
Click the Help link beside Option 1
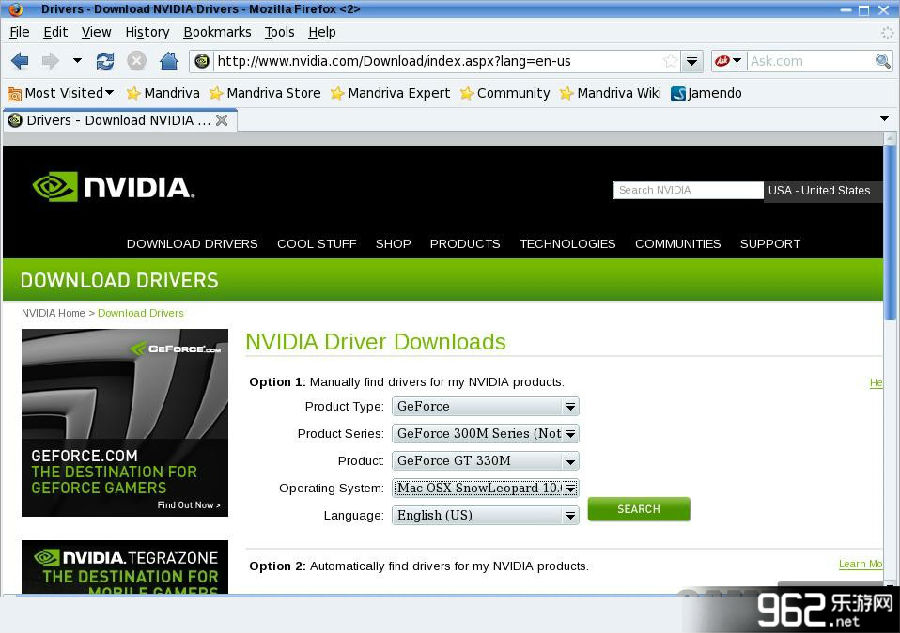[876, 383]
